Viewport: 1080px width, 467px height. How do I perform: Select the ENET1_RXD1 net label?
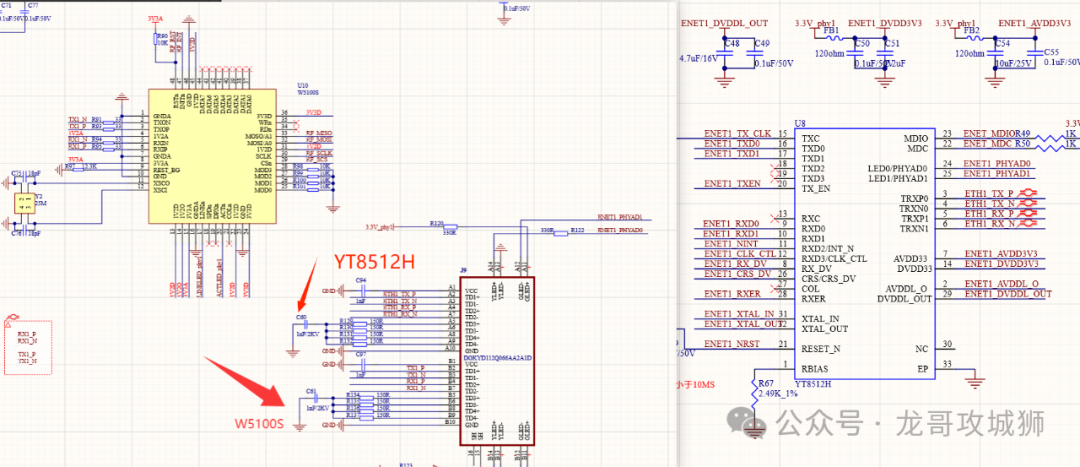[731, 234]
